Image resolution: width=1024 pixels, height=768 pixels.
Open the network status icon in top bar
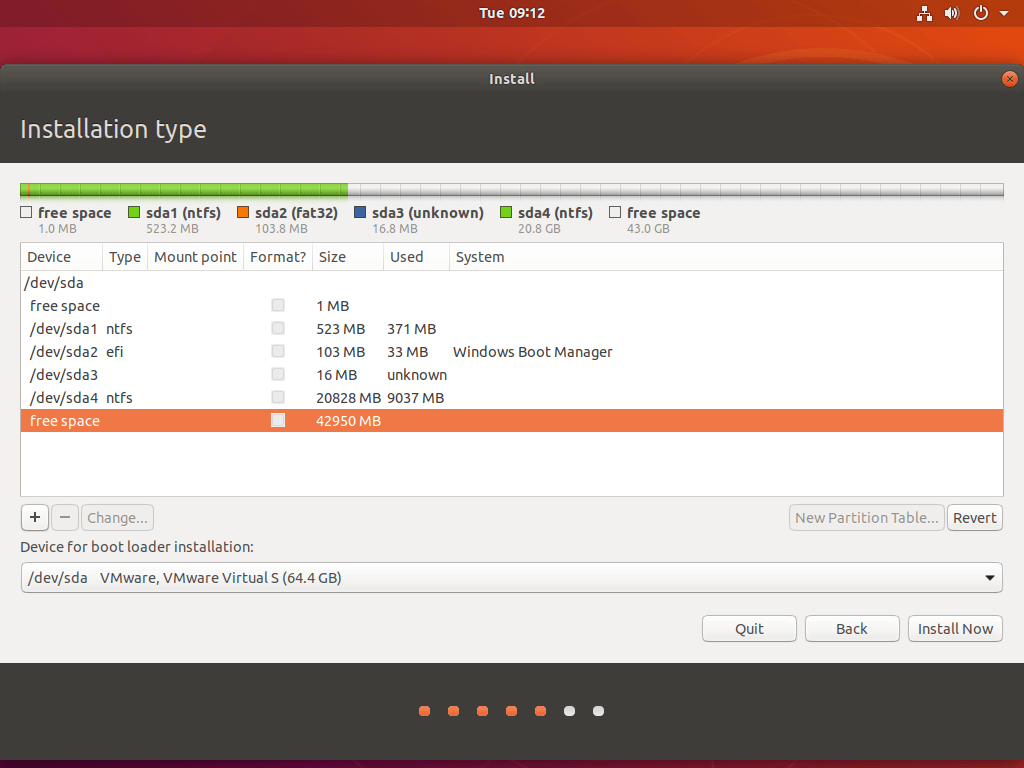(924, 13)
